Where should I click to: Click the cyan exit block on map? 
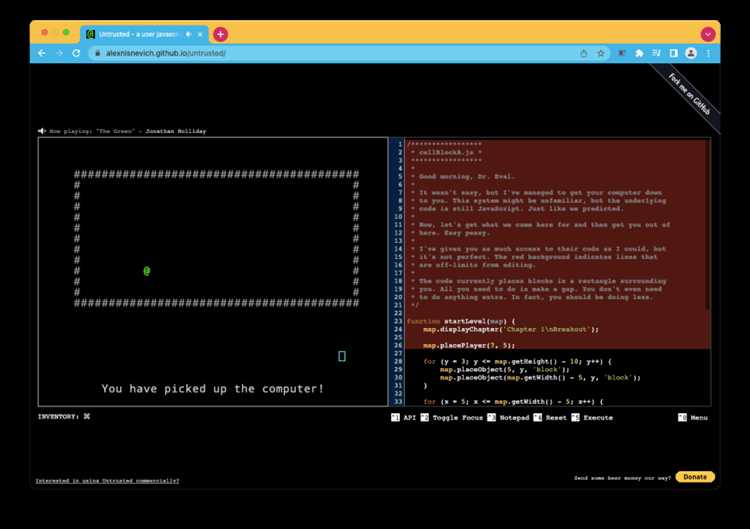342,356
